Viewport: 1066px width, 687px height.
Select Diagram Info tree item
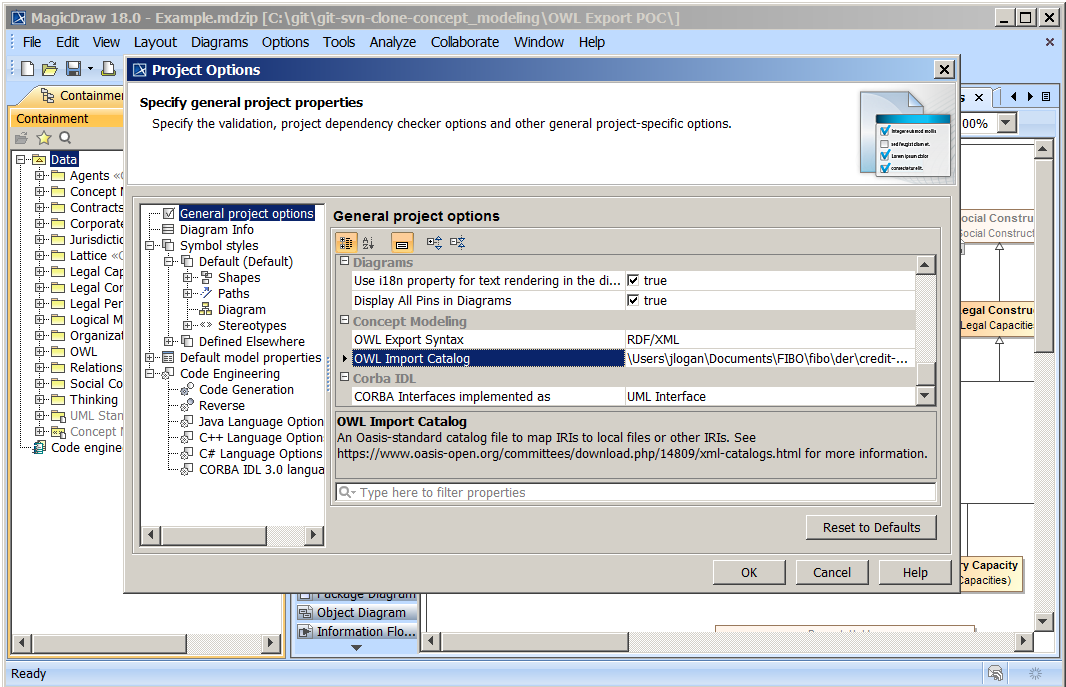[216, 230]
